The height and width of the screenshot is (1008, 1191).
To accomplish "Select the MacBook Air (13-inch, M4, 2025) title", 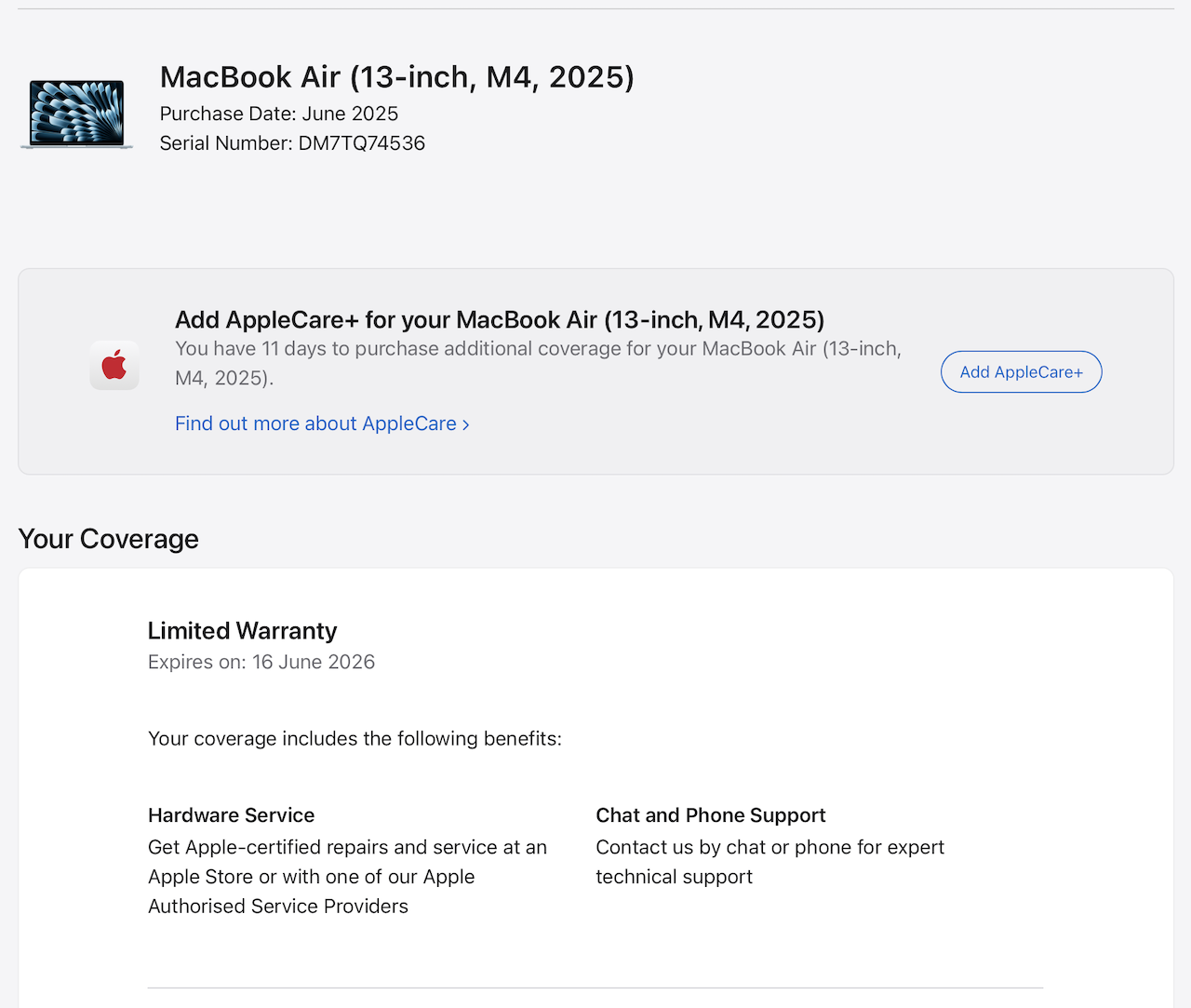I will (396, 77).
